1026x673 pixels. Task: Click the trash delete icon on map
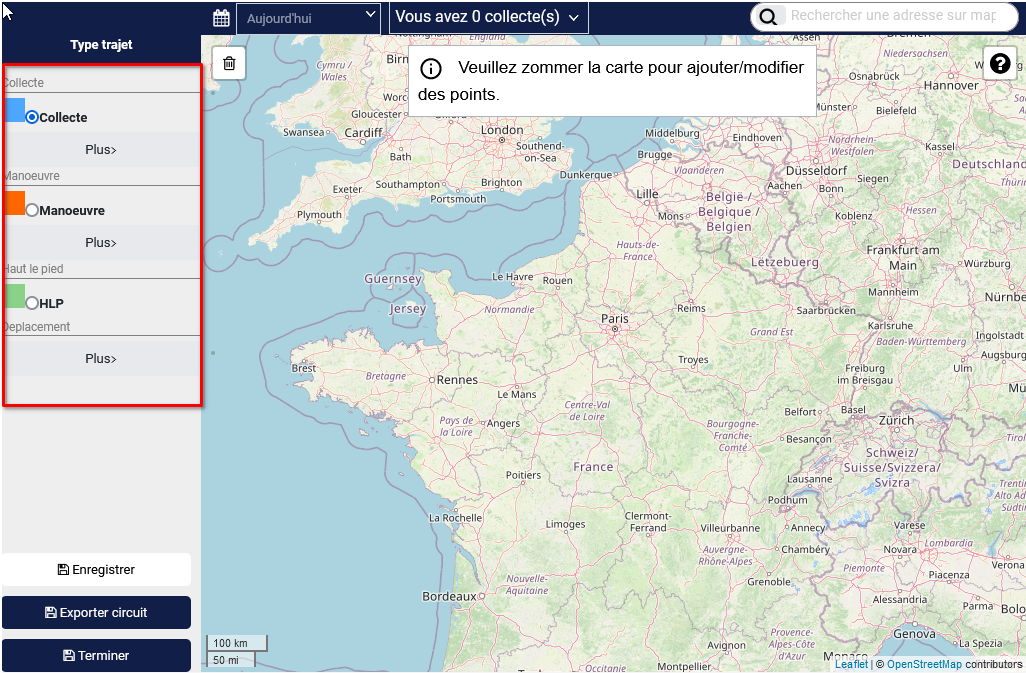click(229, 64)
